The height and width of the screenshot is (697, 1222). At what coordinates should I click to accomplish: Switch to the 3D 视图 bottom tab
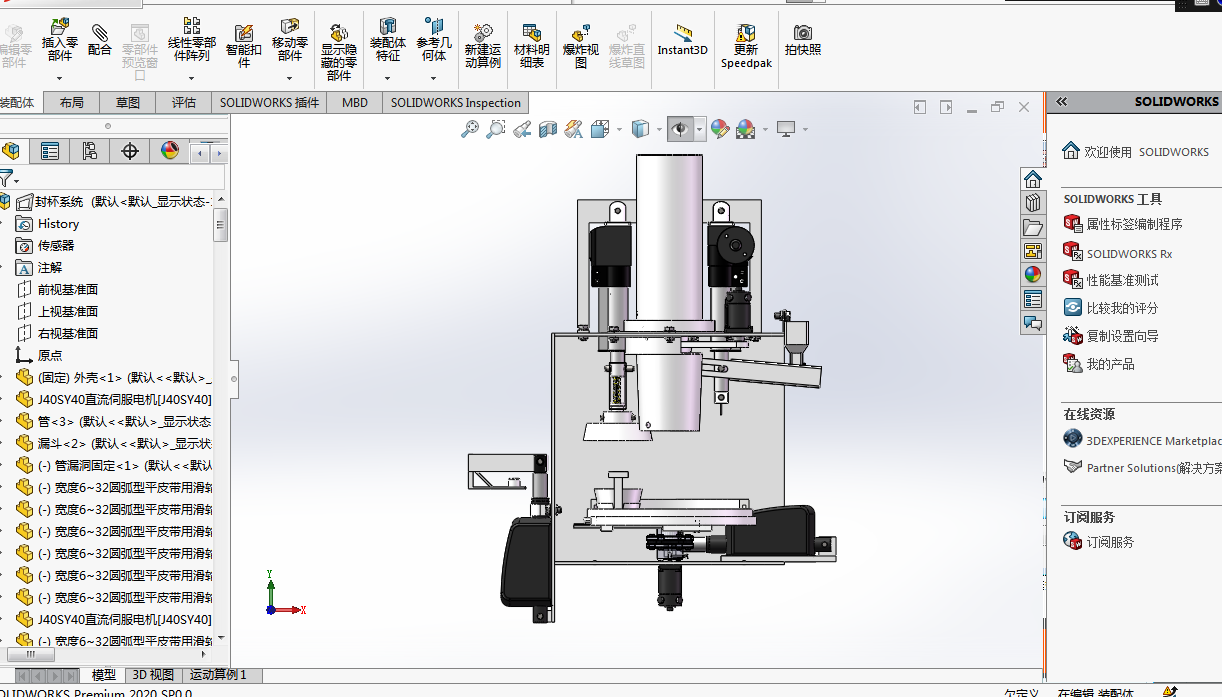pos(153,675)
